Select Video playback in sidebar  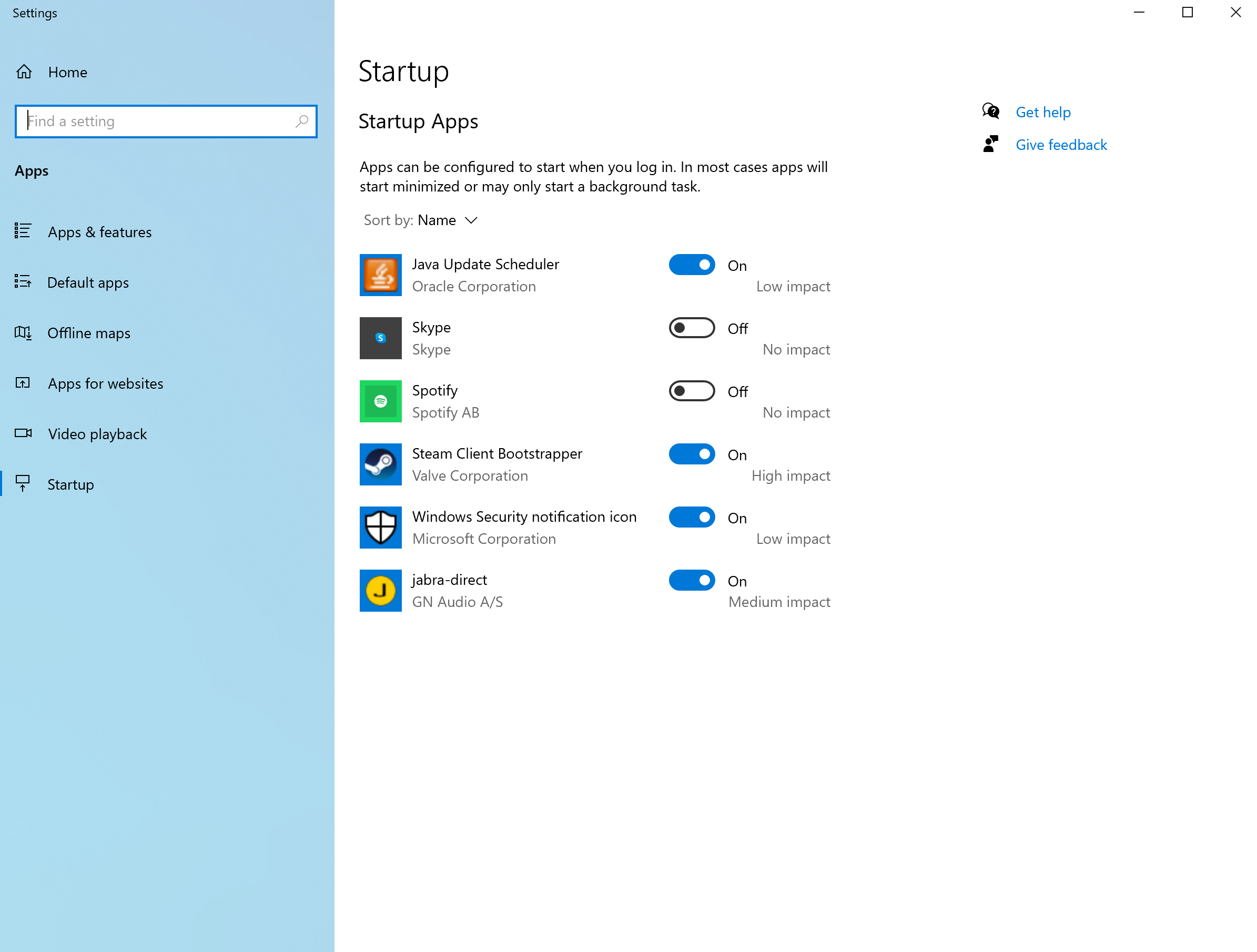[97, 433]
